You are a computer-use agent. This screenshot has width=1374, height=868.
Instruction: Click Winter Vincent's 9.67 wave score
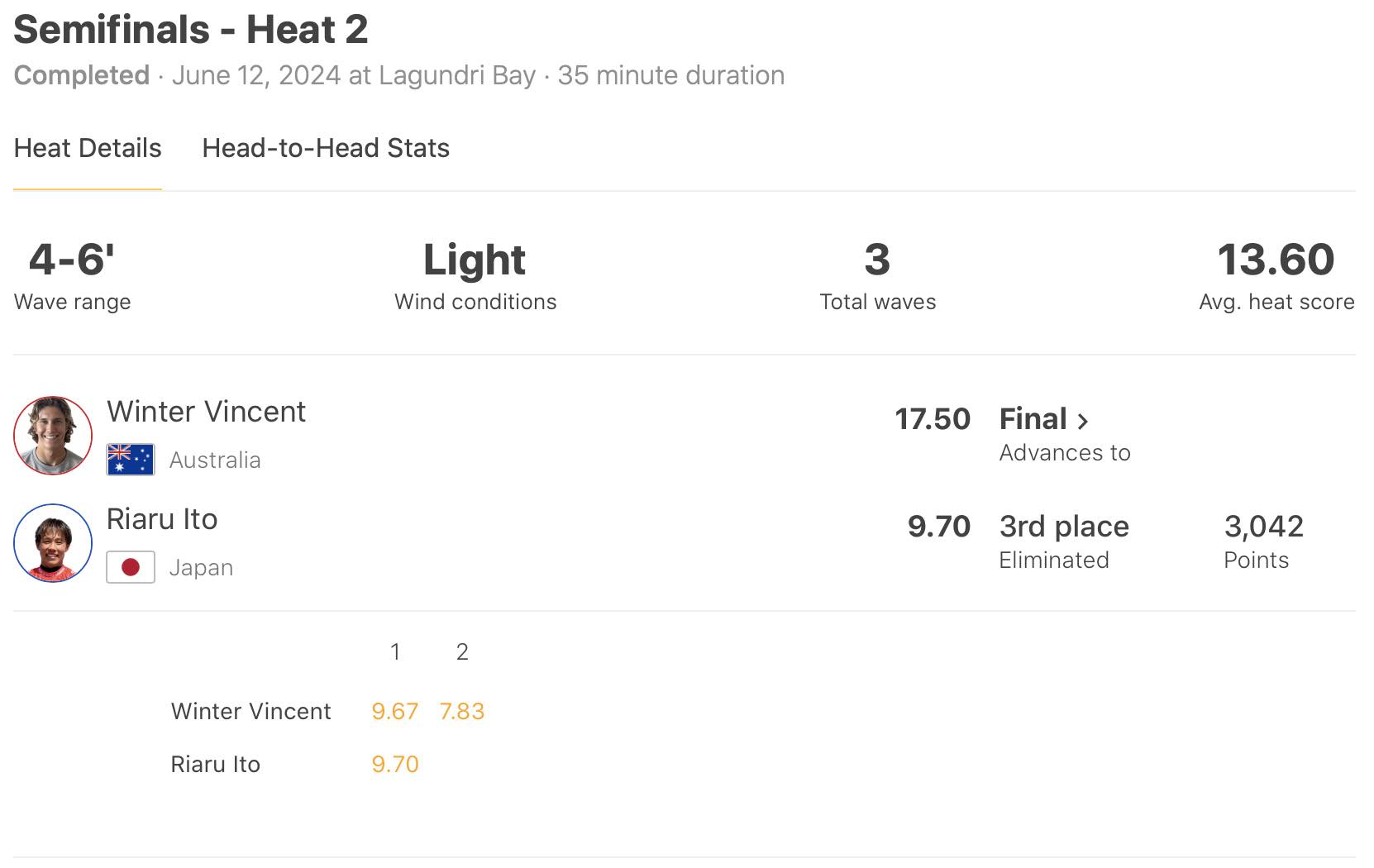pos(394,711)
